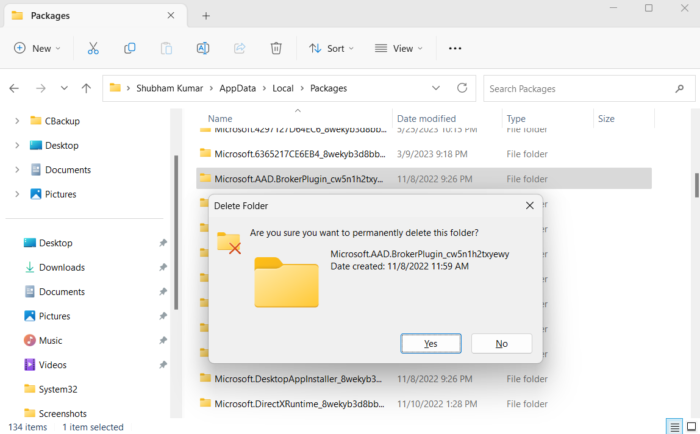Viewport: 700px width, 434px height.
Task: Select Microsoft.6365217CE6EB4 folder row
Action: [424, 154]
